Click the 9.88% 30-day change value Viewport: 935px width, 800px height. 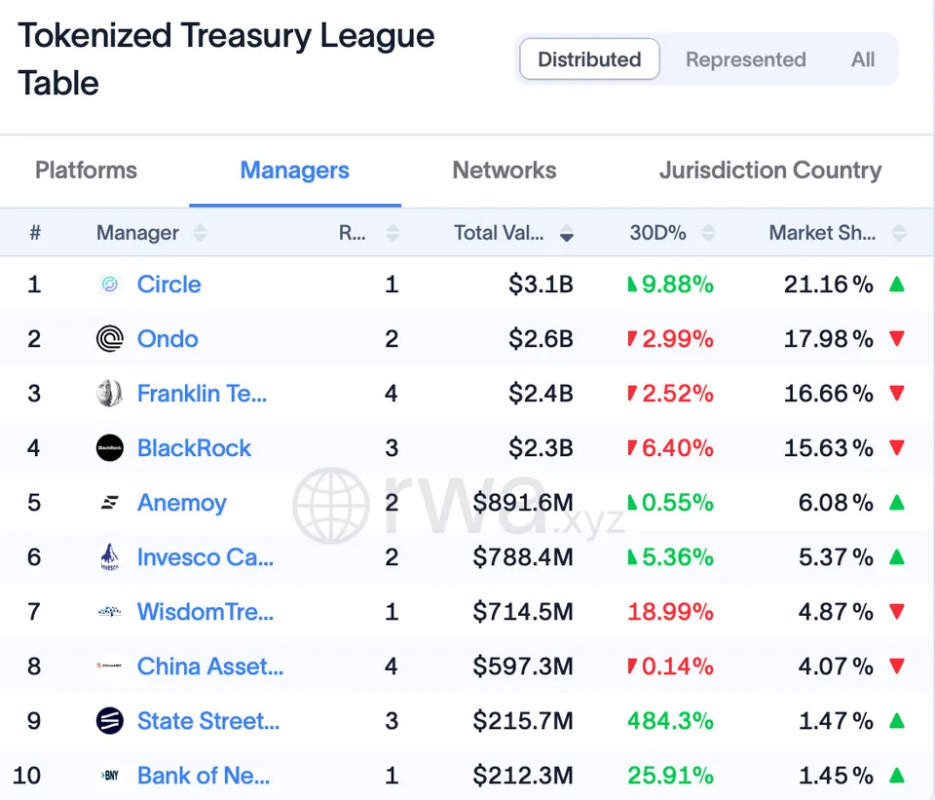click(677, 284)
